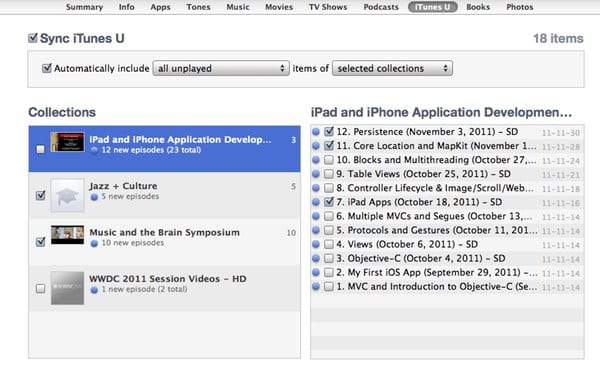
Task: Select the iTunes U tab
Action: (x=432, y=7)
